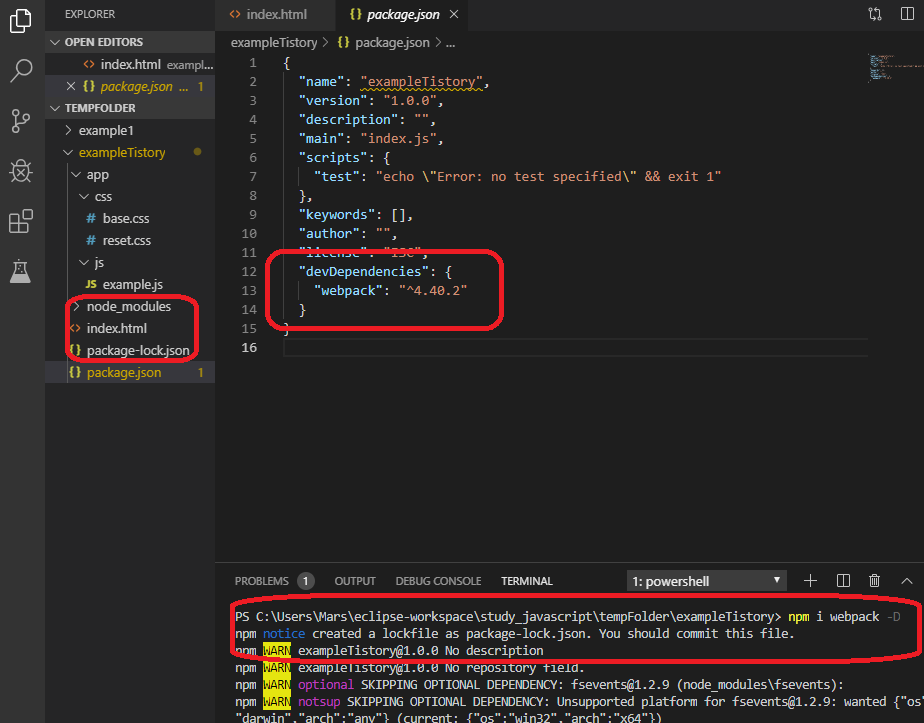
Task: Click the "devDependencies" key on line 12
Action: click(364, 271)
